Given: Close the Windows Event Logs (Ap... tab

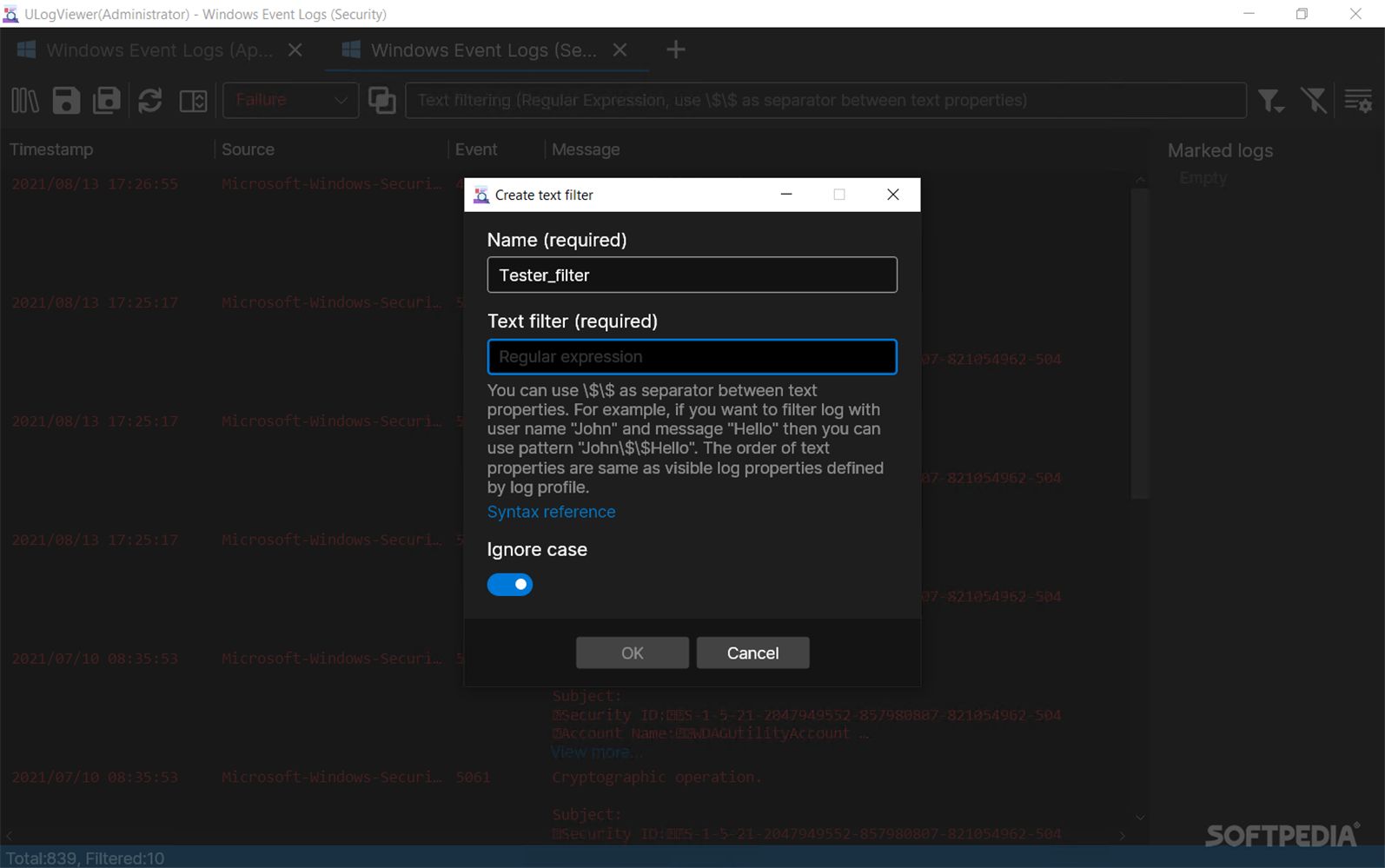Looking at the screenshot, I should pyautogui.click(x=295, y=50).
